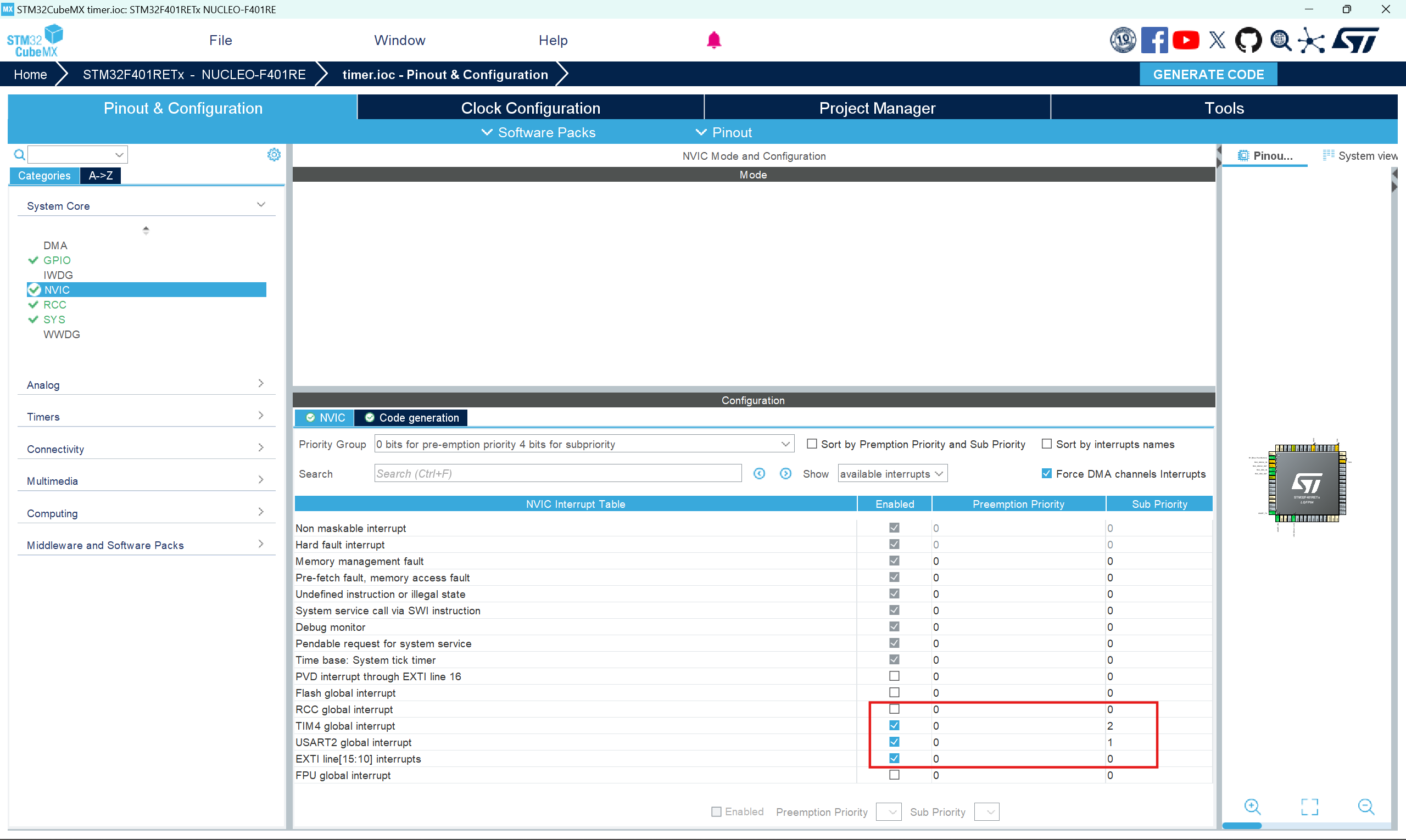
Task: Click Home in the breadcrumb
Action: [31, 75]
